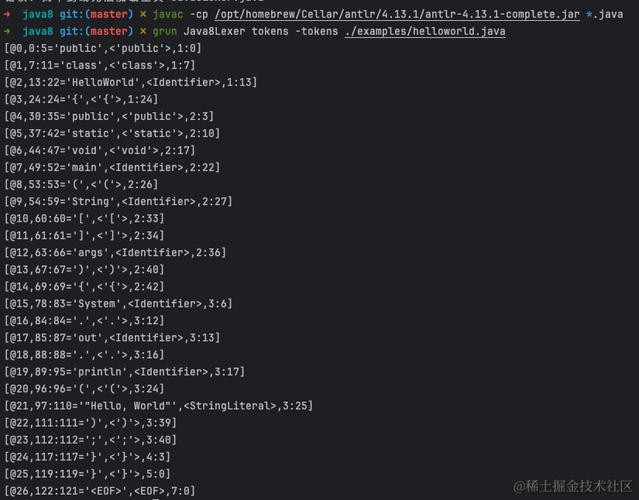Image resolution: width=639 pixels, height=500 pixels.
Task: Click the 'args' Identifier token line
Action: coord(115,253)
